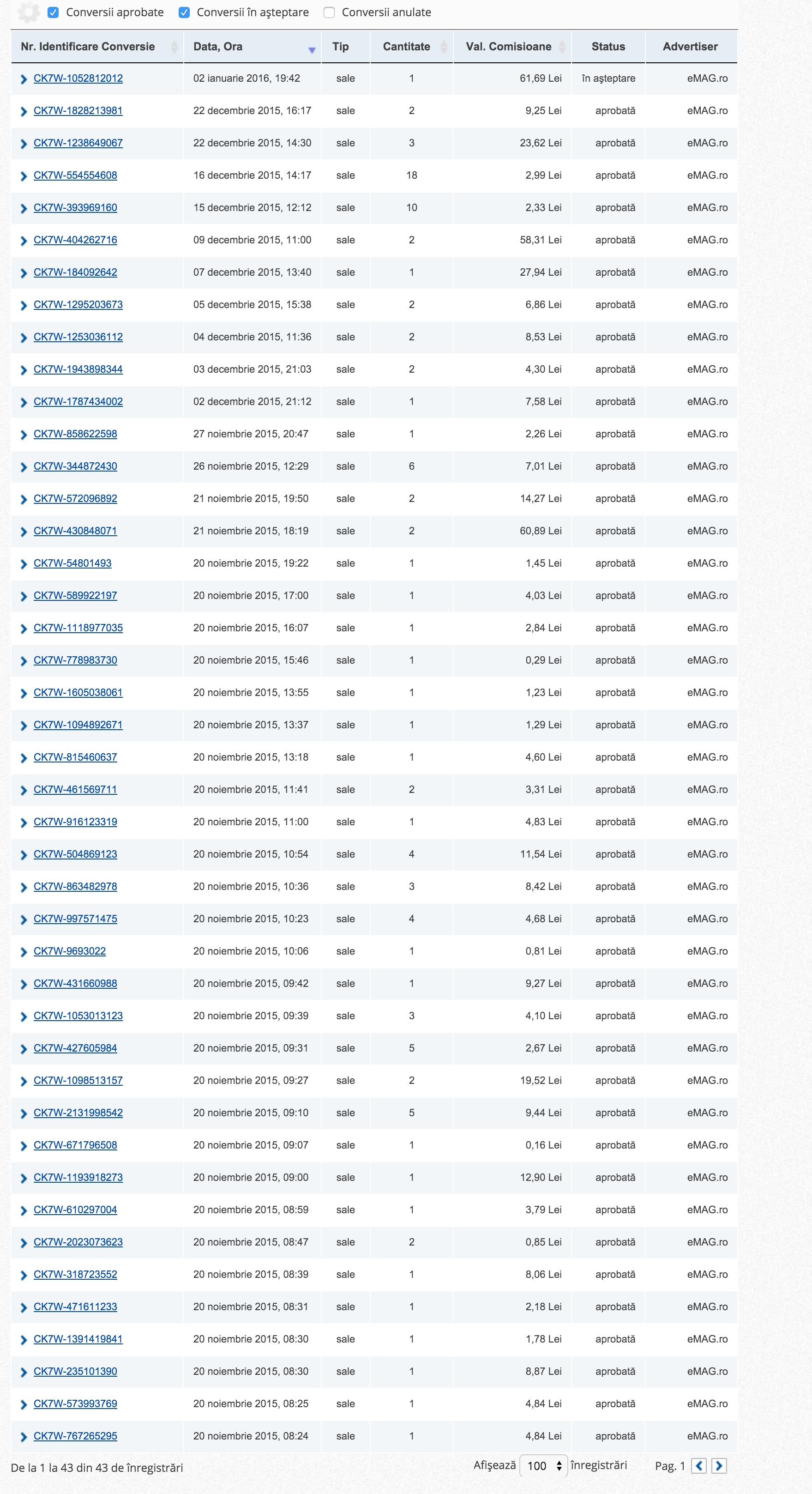Enable Conversii anulate checkbox
The image size is (812, 1494).
pyautogui.click(x=329, y=13)
